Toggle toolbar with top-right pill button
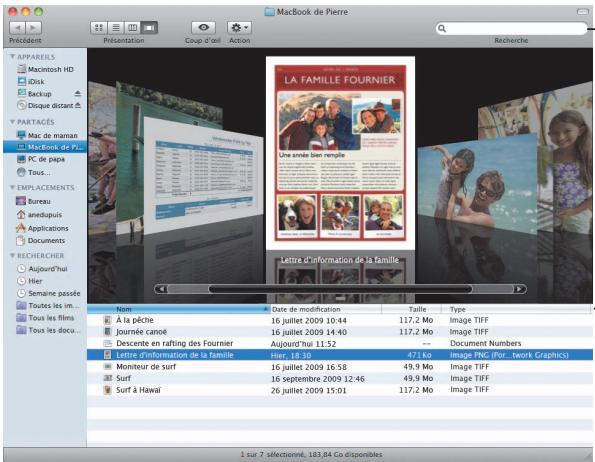Image resolution: width=595 pixels, height=462 pixels. [583, 12]
